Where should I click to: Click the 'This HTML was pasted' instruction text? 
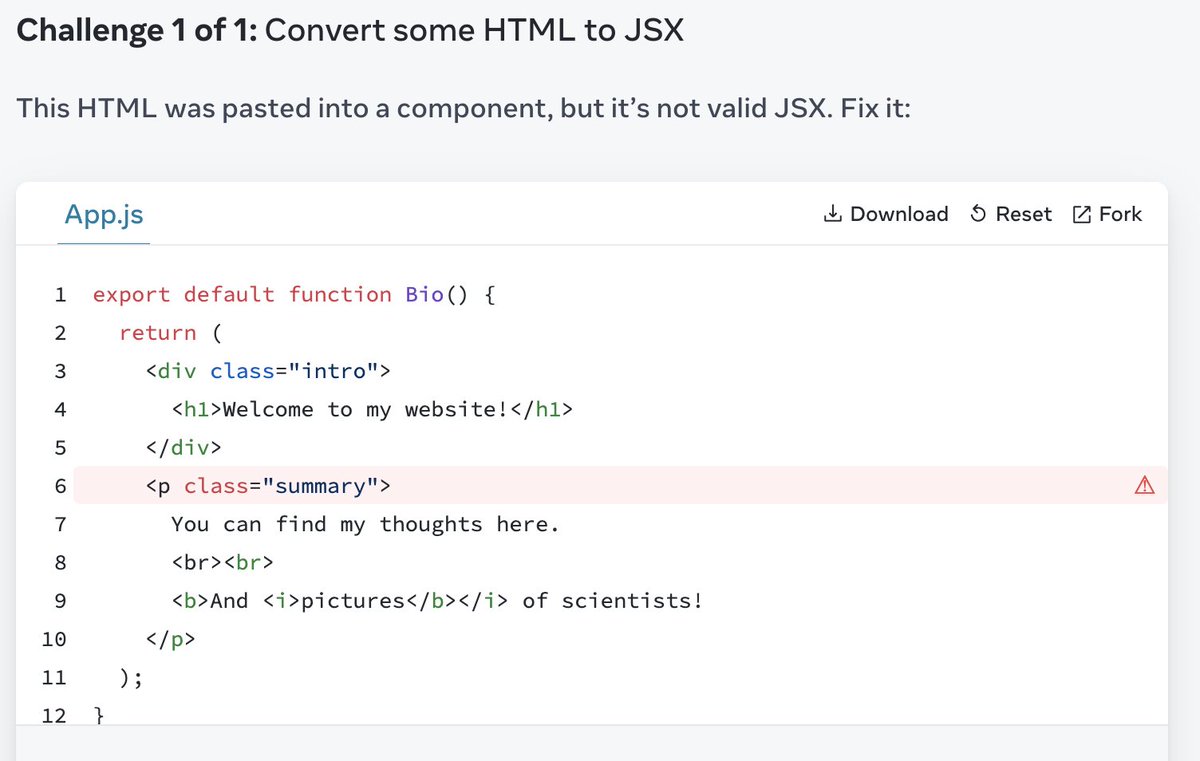463,106
